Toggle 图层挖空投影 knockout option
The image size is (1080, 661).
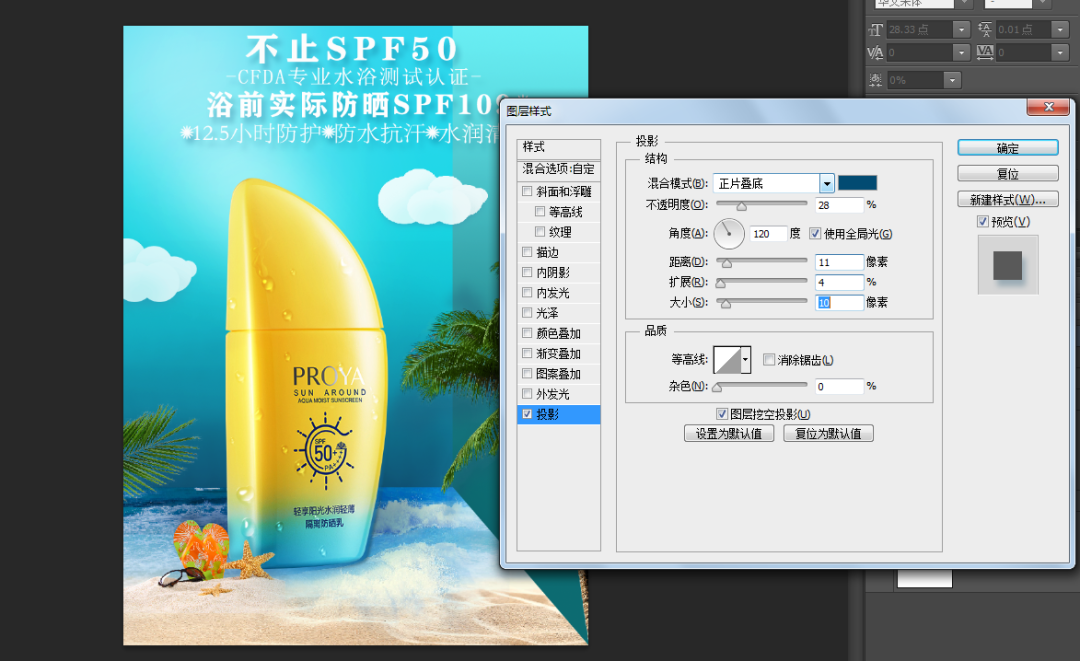click(722, 413)
